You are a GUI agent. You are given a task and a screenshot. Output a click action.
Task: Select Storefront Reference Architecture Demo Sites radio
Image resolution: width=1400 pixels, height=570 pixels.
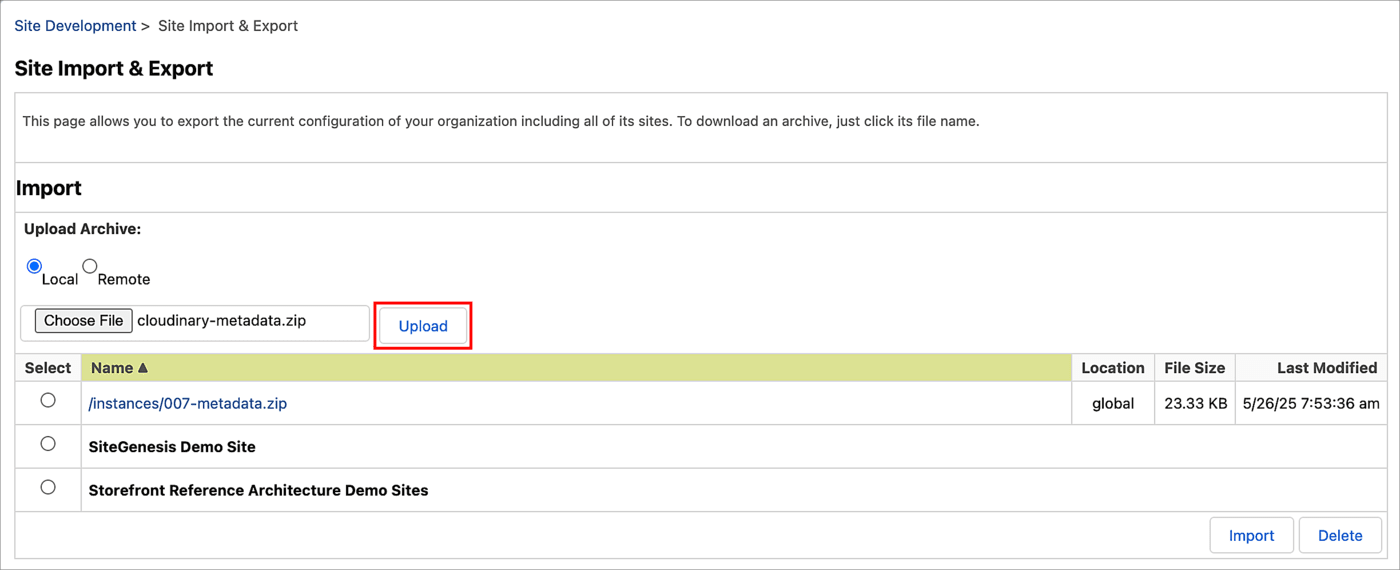click(x=48, y=487)
